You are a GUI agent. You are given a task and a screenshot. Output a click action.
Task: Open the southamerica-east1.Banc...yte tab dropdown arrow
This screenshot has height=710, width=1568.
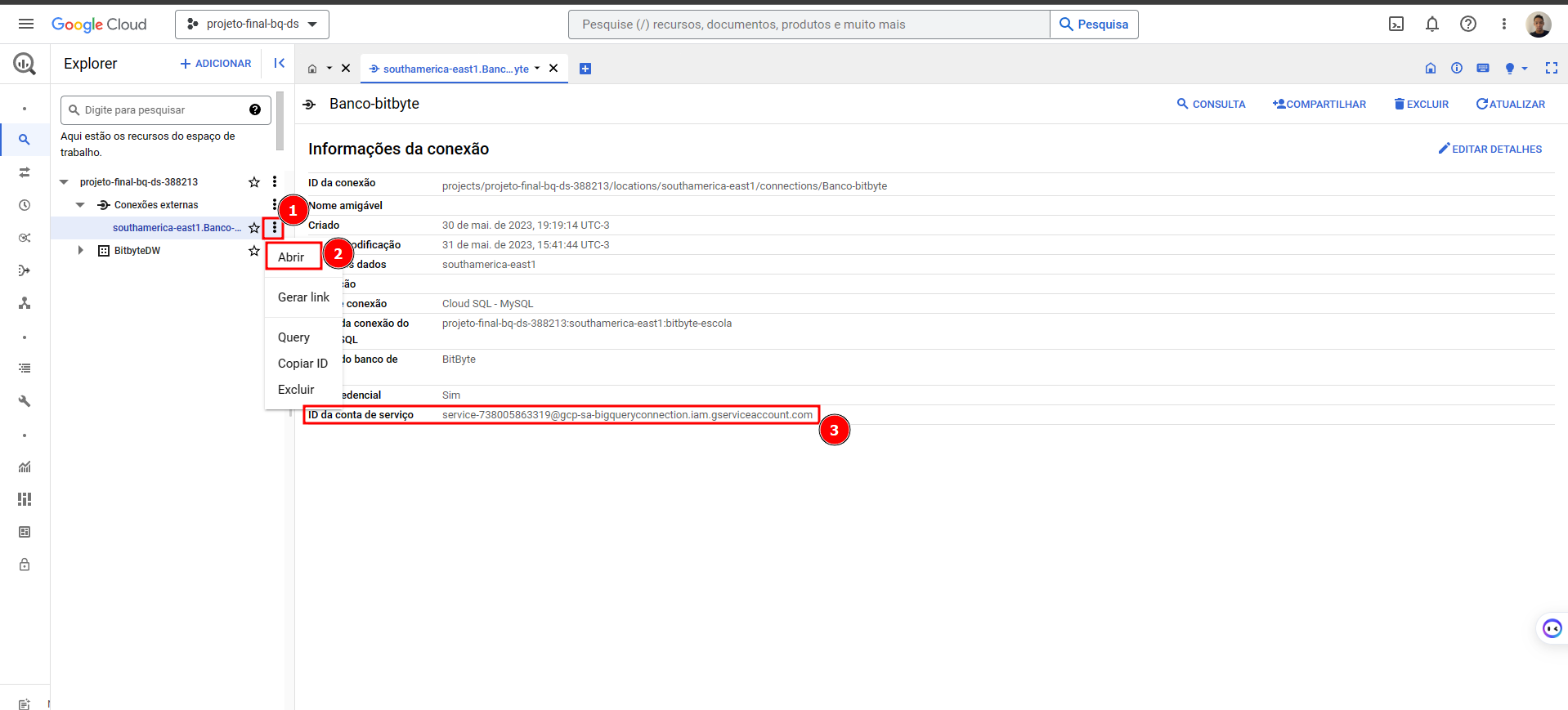point(537,69)
